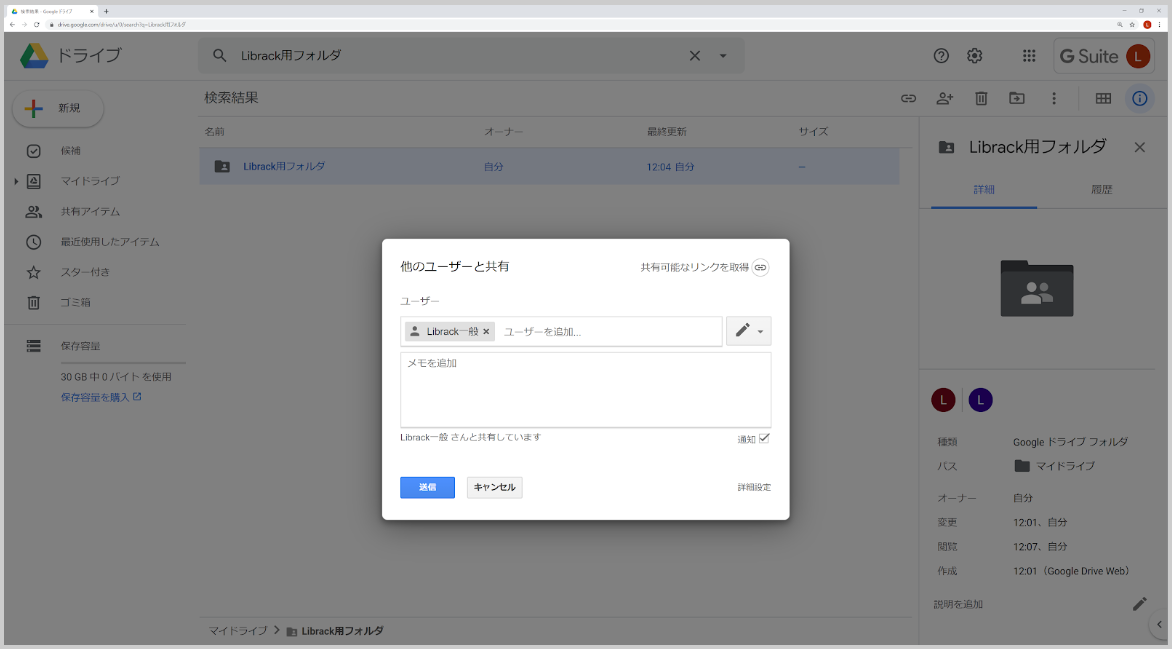Click the move to folder icon

(1017, 98)
